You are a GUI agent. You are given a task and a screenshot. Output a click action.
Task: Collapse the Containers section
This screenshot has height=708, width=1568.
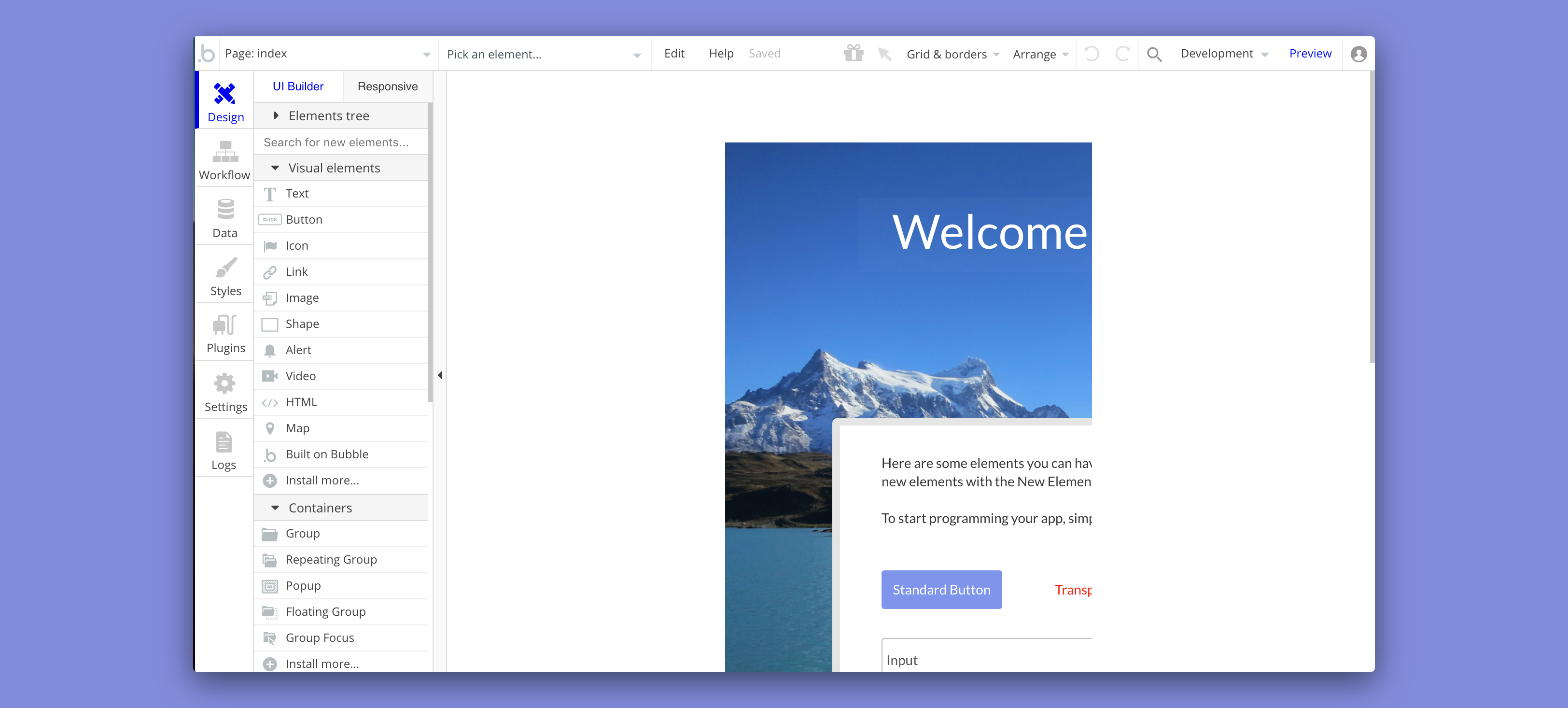click(341, 509)
